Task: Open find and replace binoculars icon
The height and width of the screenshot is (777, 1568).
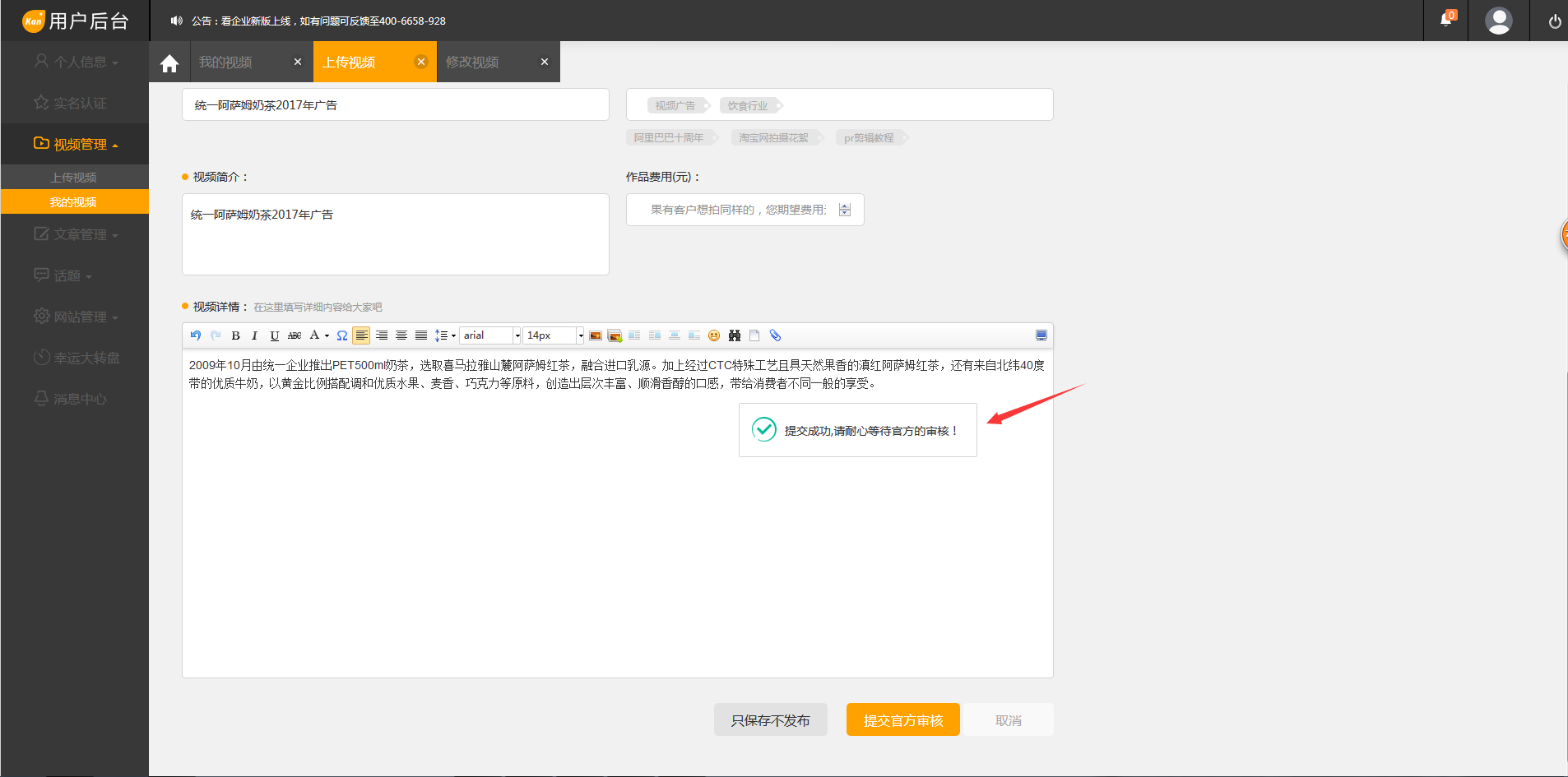Action: click(735, 335)
